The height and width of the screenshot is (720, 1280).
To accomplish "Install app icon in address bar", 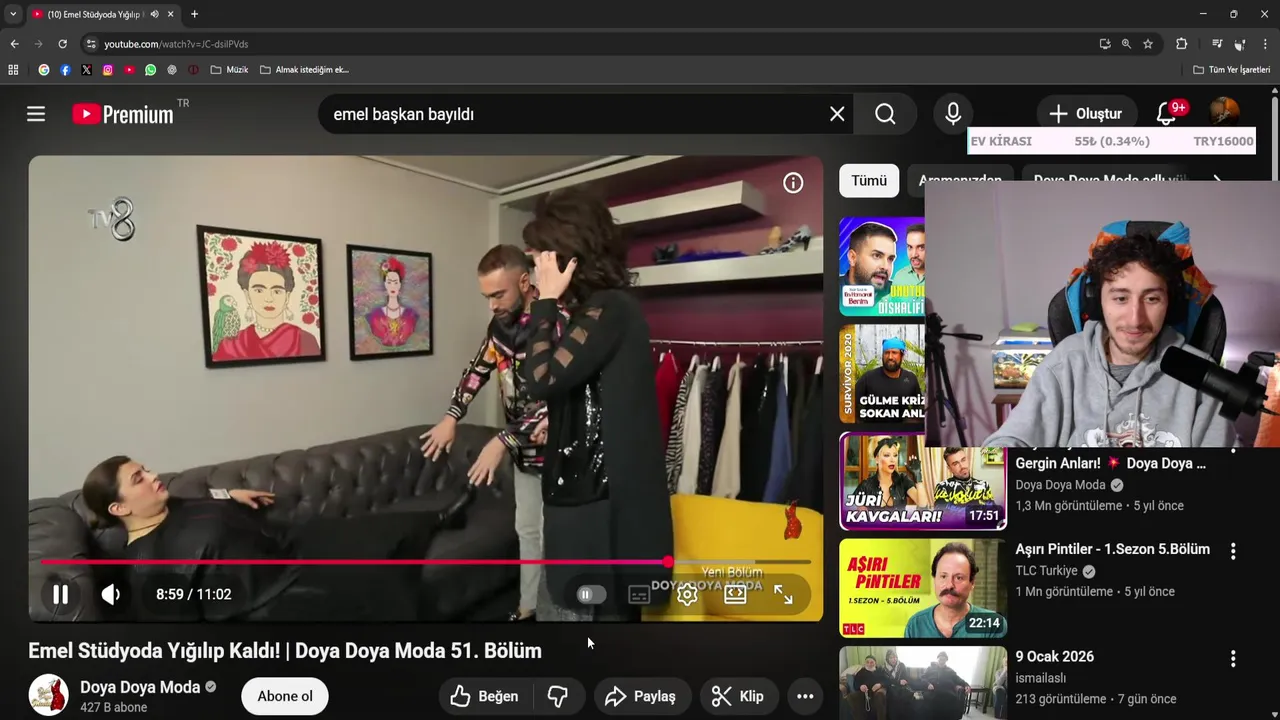I will [1104, 44].
